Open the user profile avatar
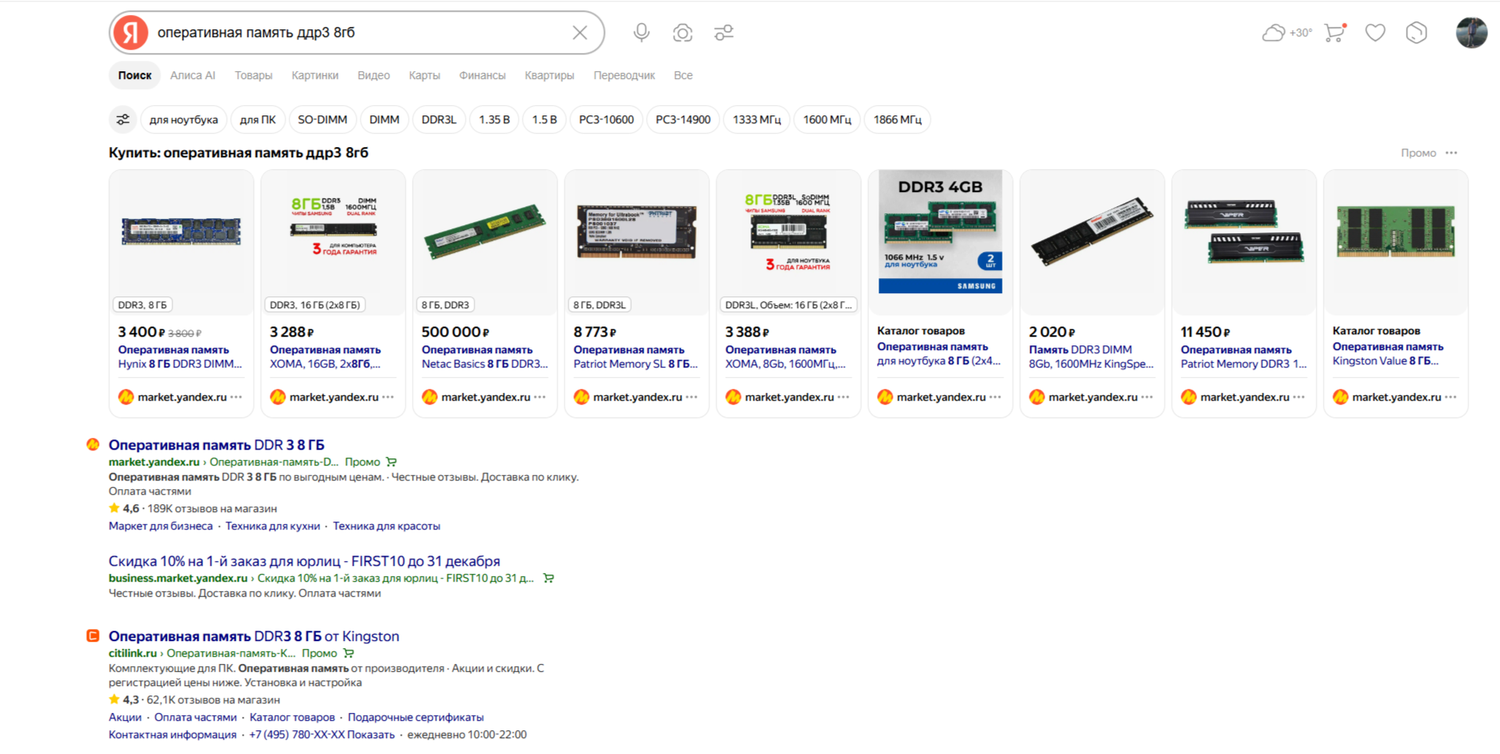Screen dimensions: 1500x754 click(x=1471, y=33)
